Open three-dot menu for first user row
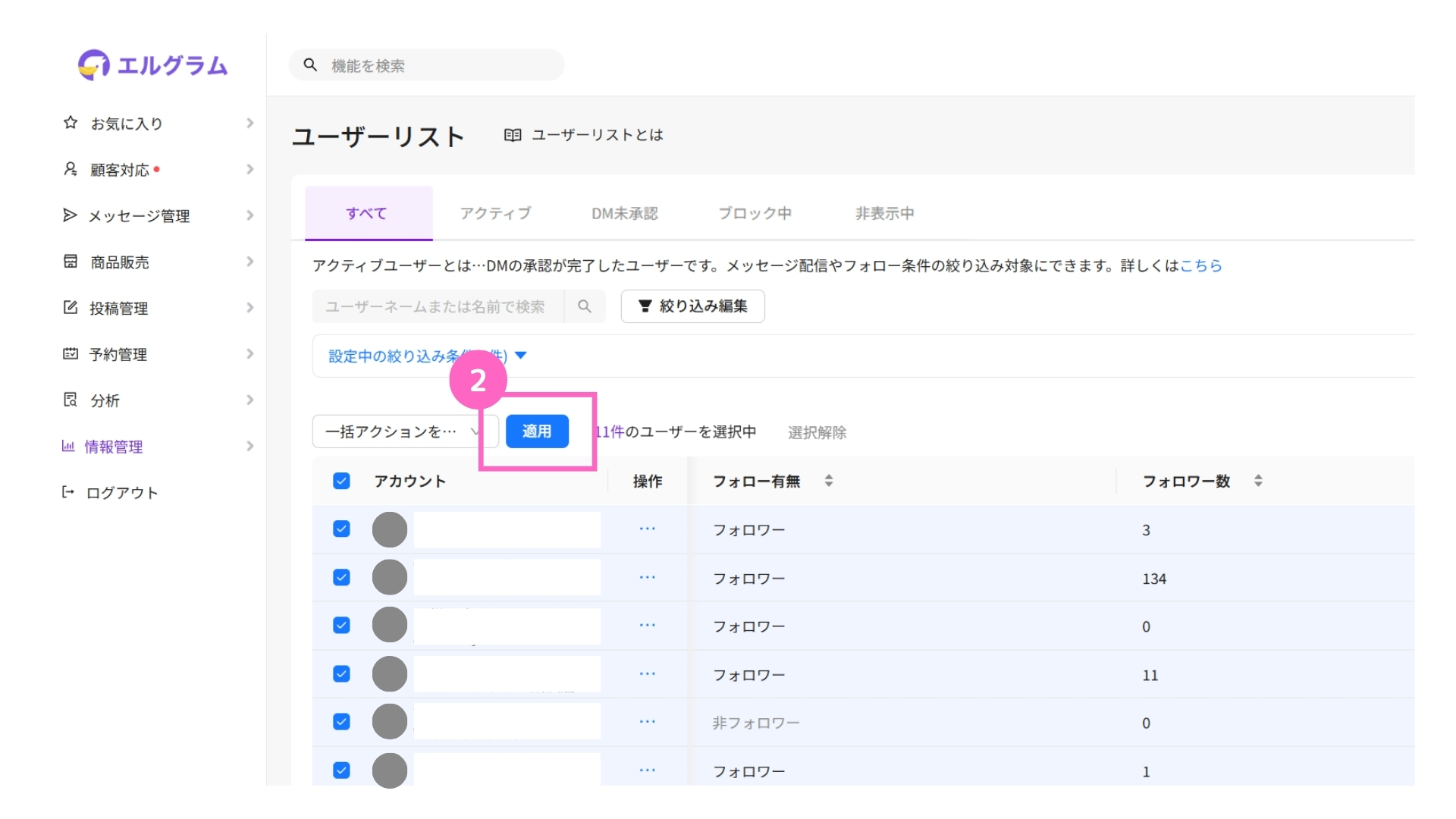Image resolution: width=1456 pixels, height=819 pixels. pos(647,529)
